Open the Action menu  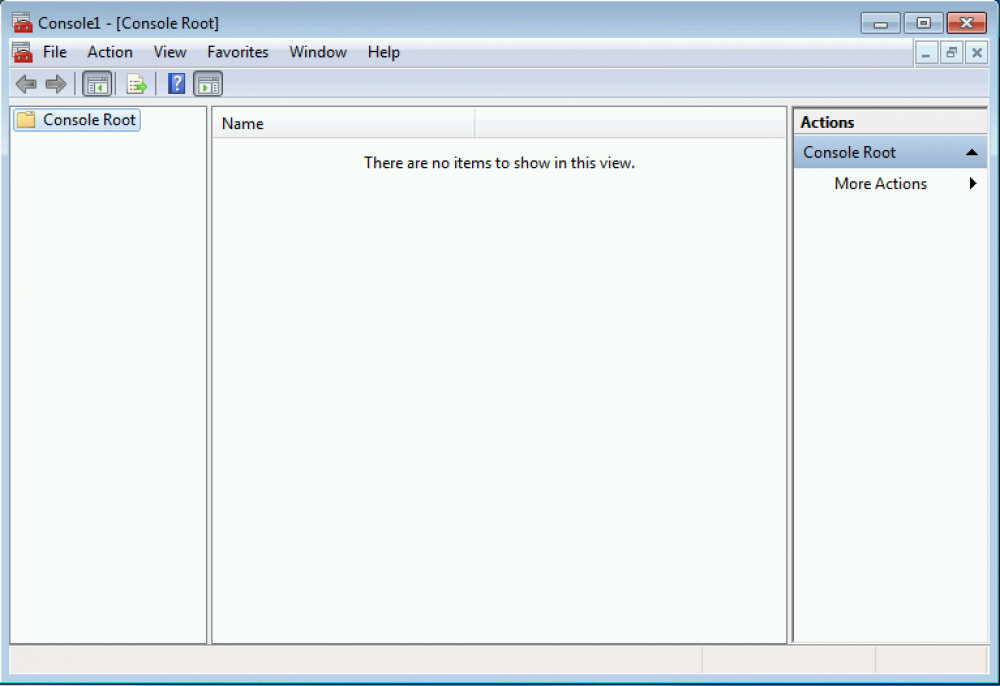110,52
